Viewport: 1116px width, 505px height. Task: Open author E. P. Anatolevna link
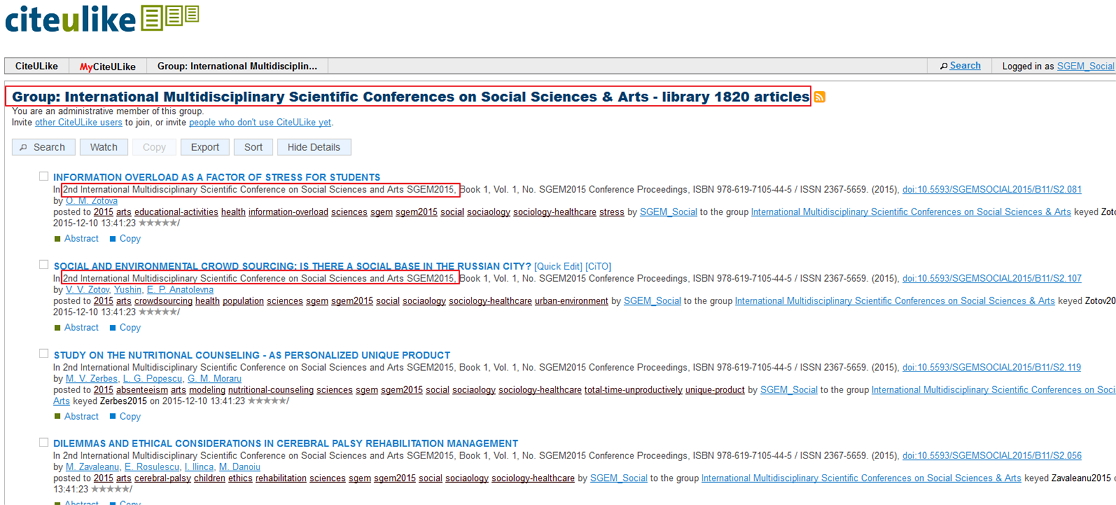tap(179, 290)
